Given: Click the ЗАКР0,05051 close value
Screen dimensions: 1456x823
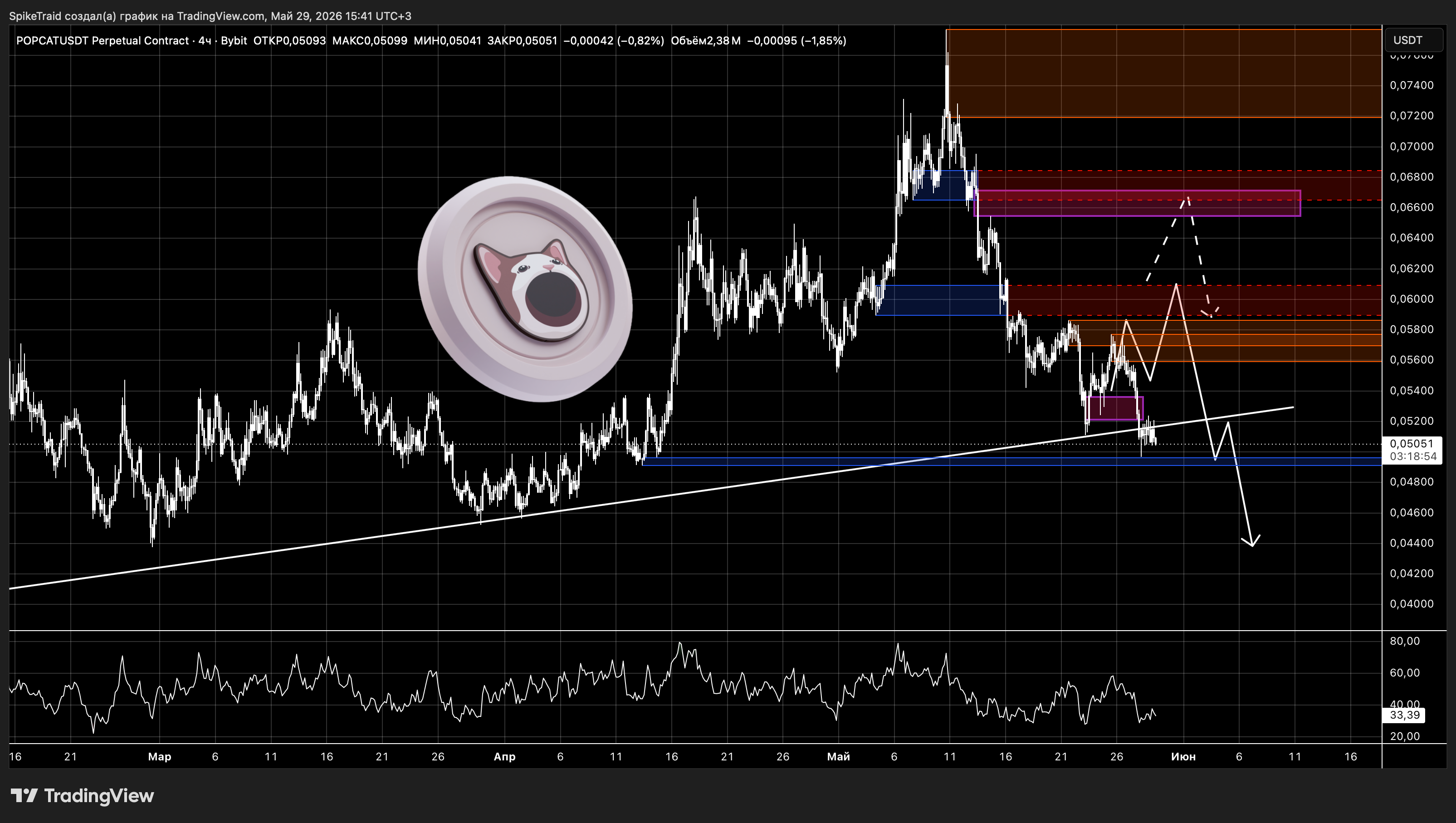Looking at the screenshot, I should pyautogui.click(x=522, y=41).
